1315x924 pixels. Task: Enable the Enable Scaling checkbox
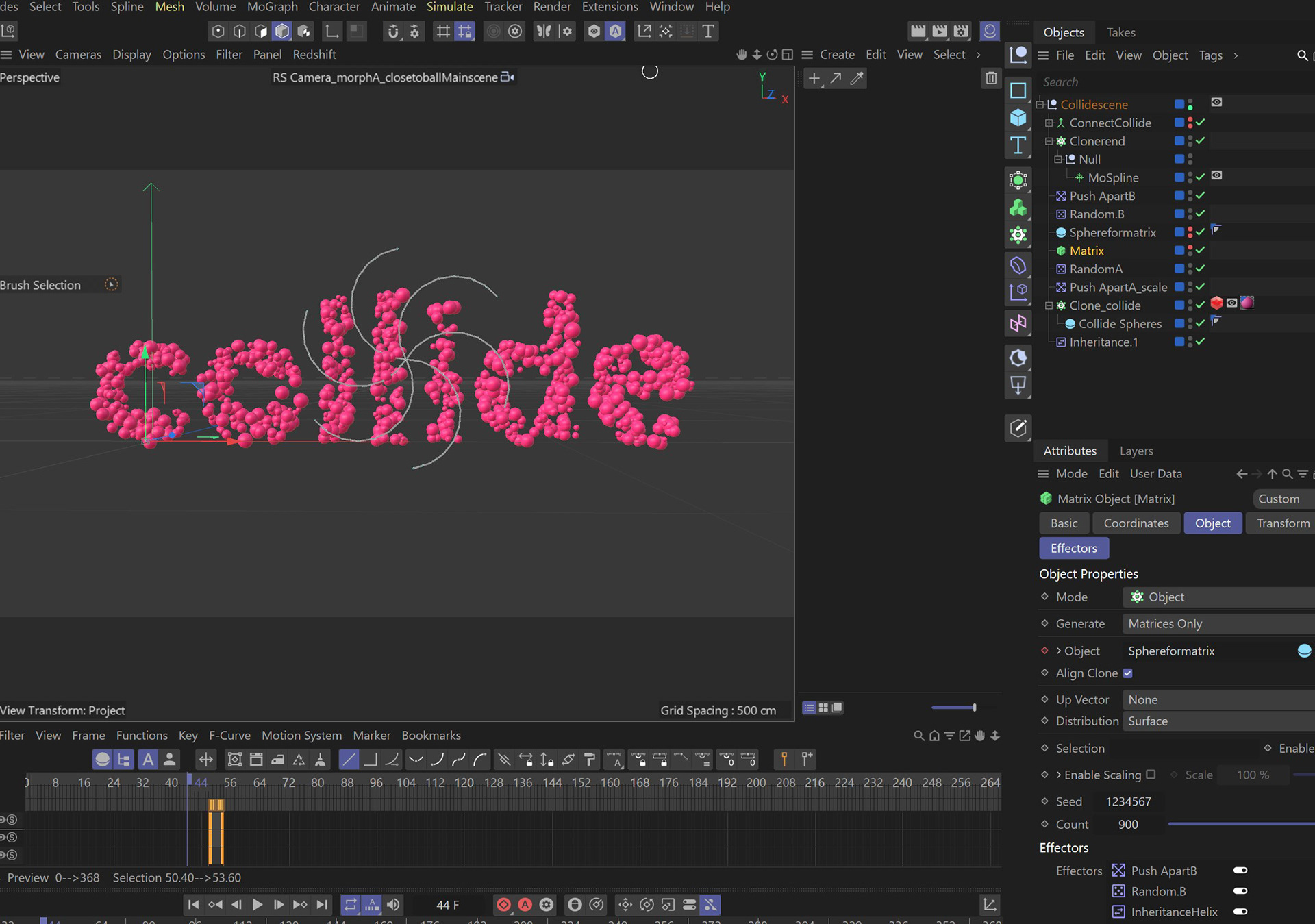pyautogui.click(x=1151, y=775)
